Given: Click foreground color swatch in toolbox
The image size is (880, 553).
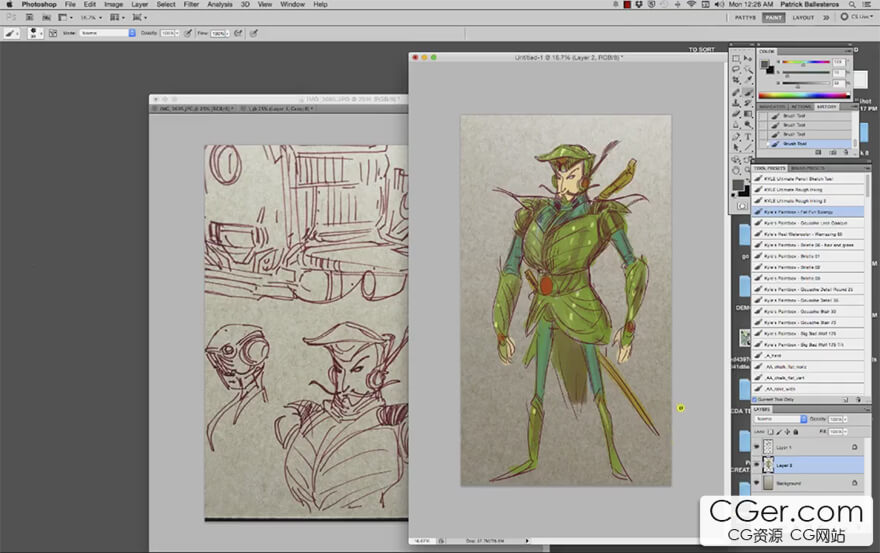Looking at the screenshot, I should [738, 185].
